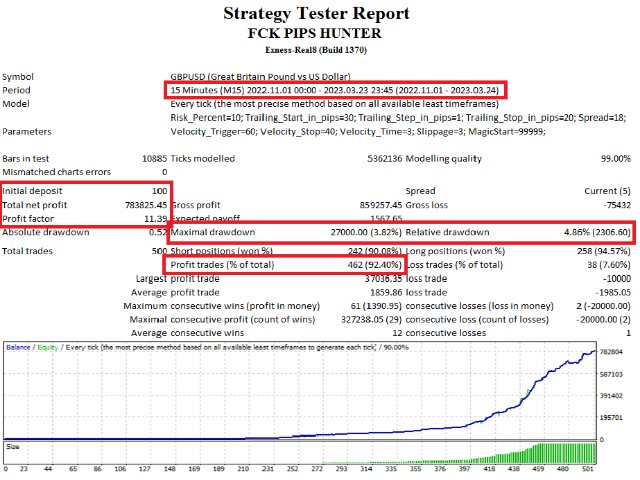Click the Bars in test value
Screen dimensions: 640x480
tap(153, 159)
